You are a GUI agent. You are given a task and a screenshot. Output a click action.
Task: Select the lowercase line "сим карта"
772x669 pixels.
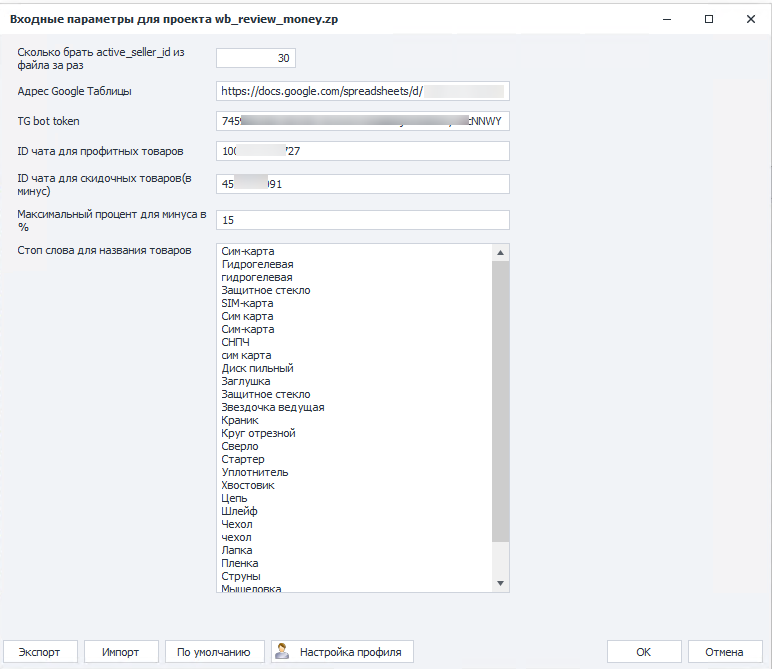[246, 355]
